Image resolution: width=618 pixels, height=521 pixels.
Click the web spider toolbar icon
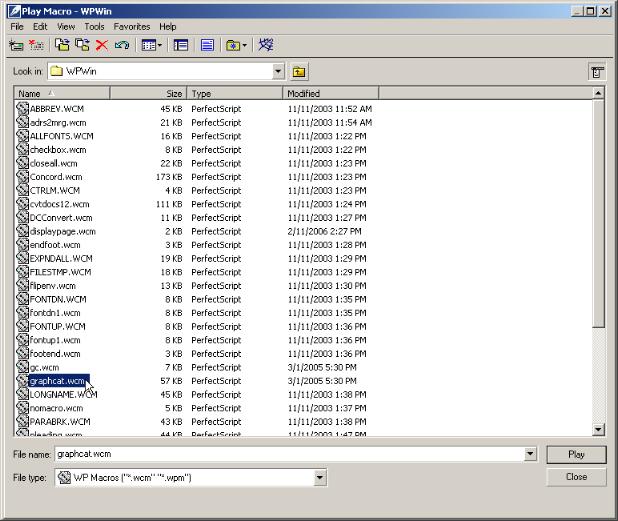coord(266,45)
